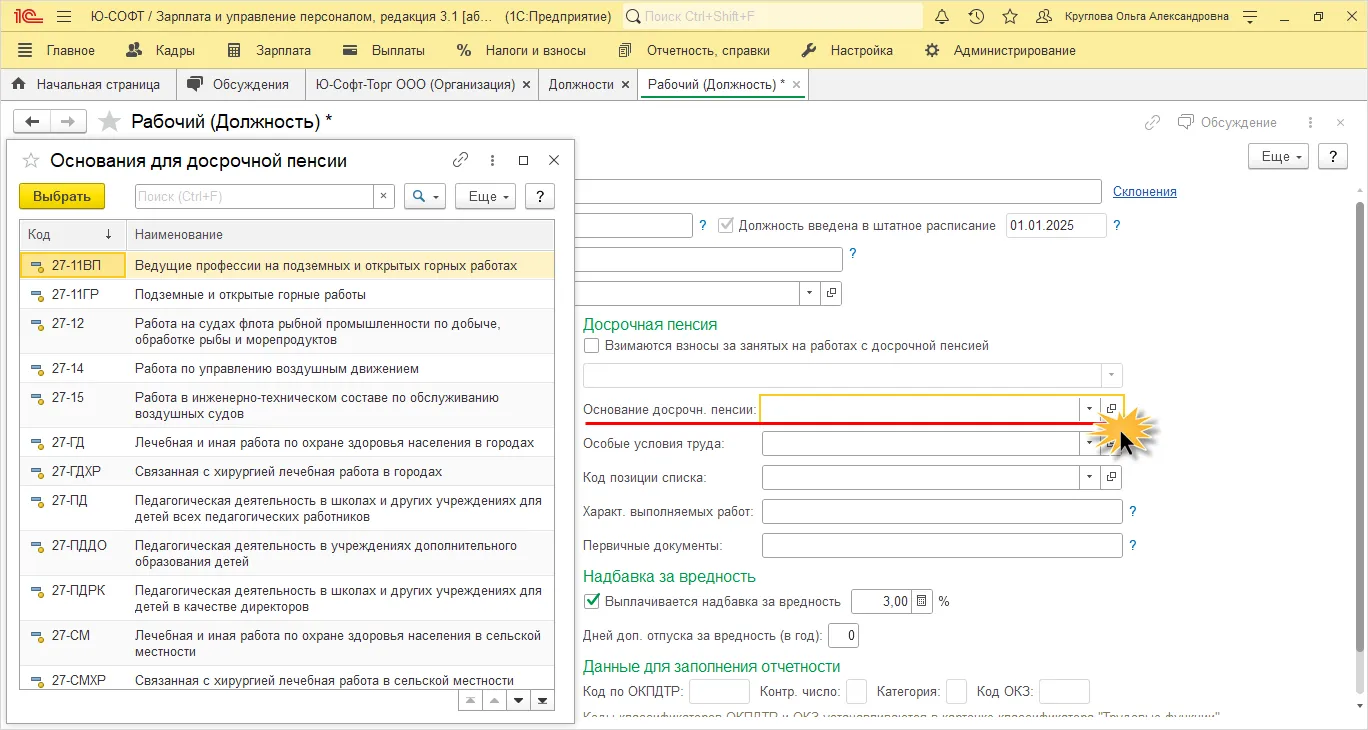
Task: Jump to list end arrow in dialog
Action: [x=542, y=700]
